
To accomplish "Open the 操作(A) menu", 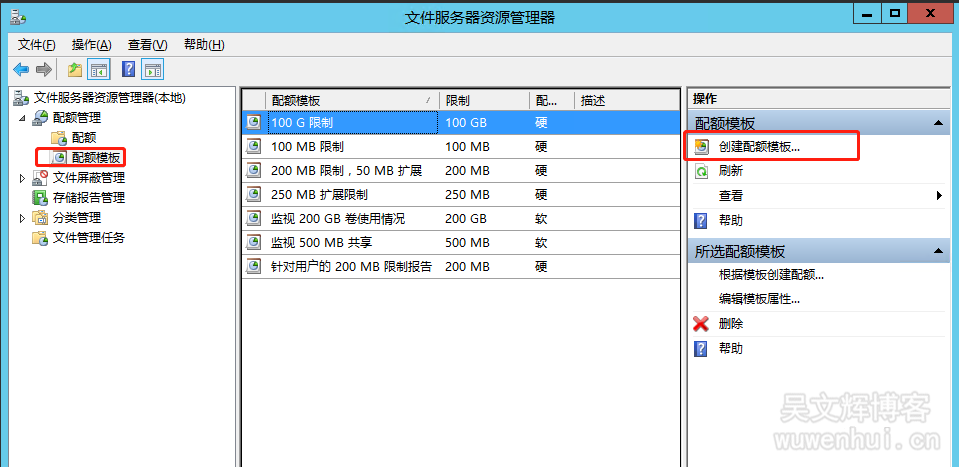I will point(91,44).
